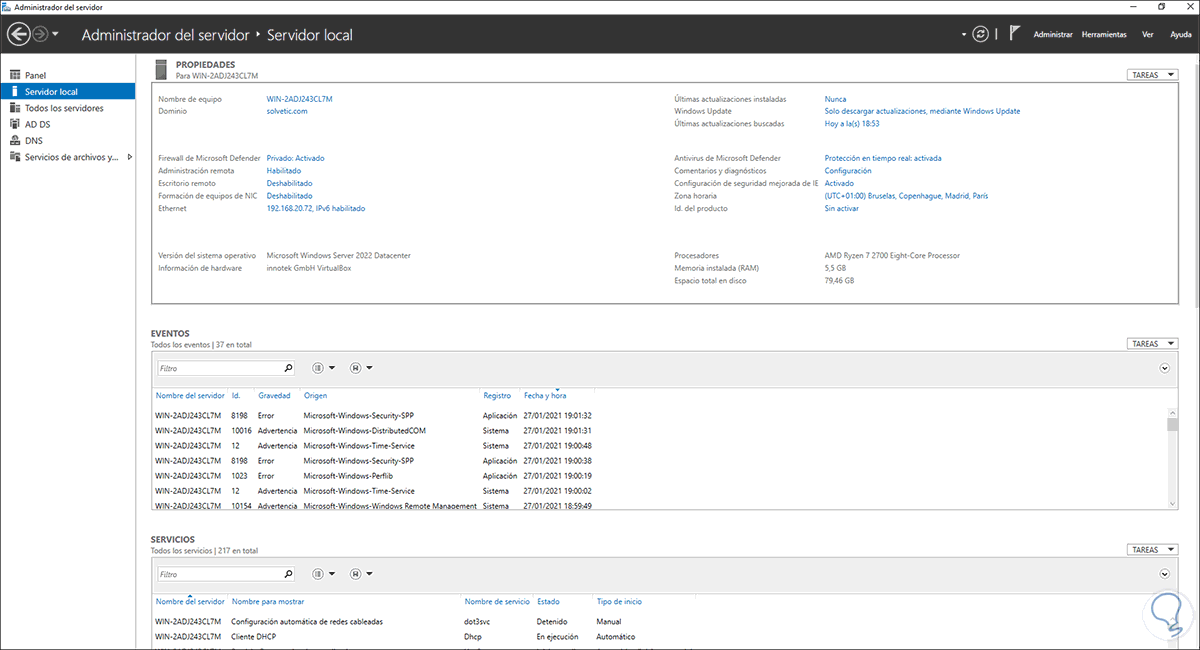Expand Servicios de archivos sidebar item

pos(130,157)
